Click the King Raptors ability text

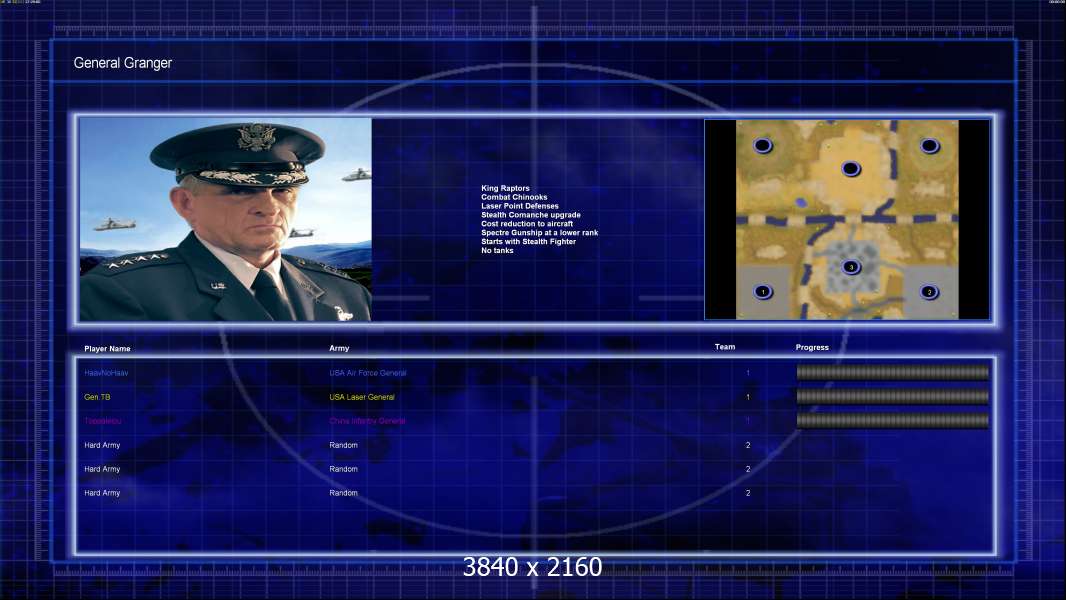(x=505, y=188)
